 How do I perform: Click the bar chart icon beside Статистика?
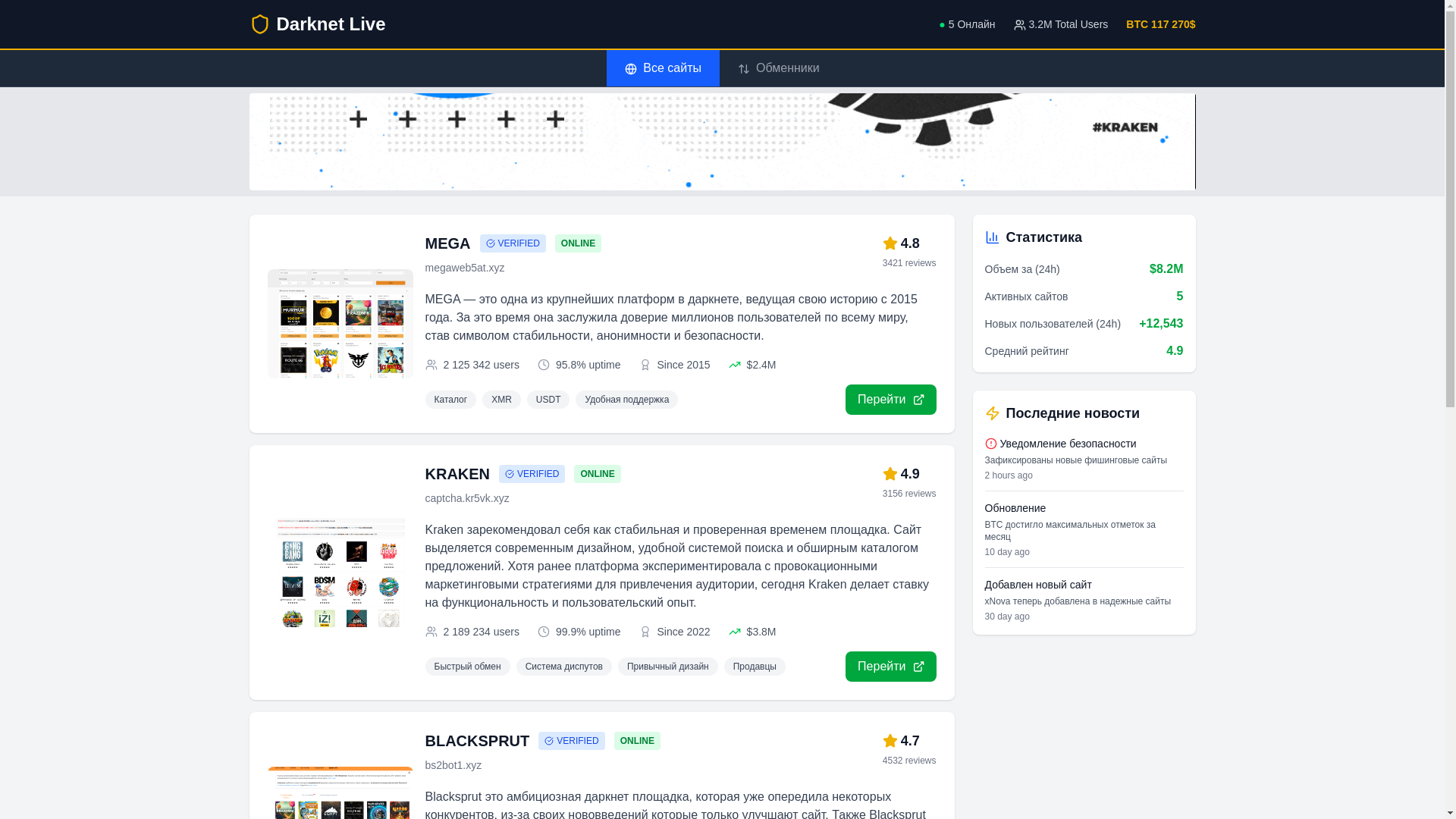click(x=992, y=237)
